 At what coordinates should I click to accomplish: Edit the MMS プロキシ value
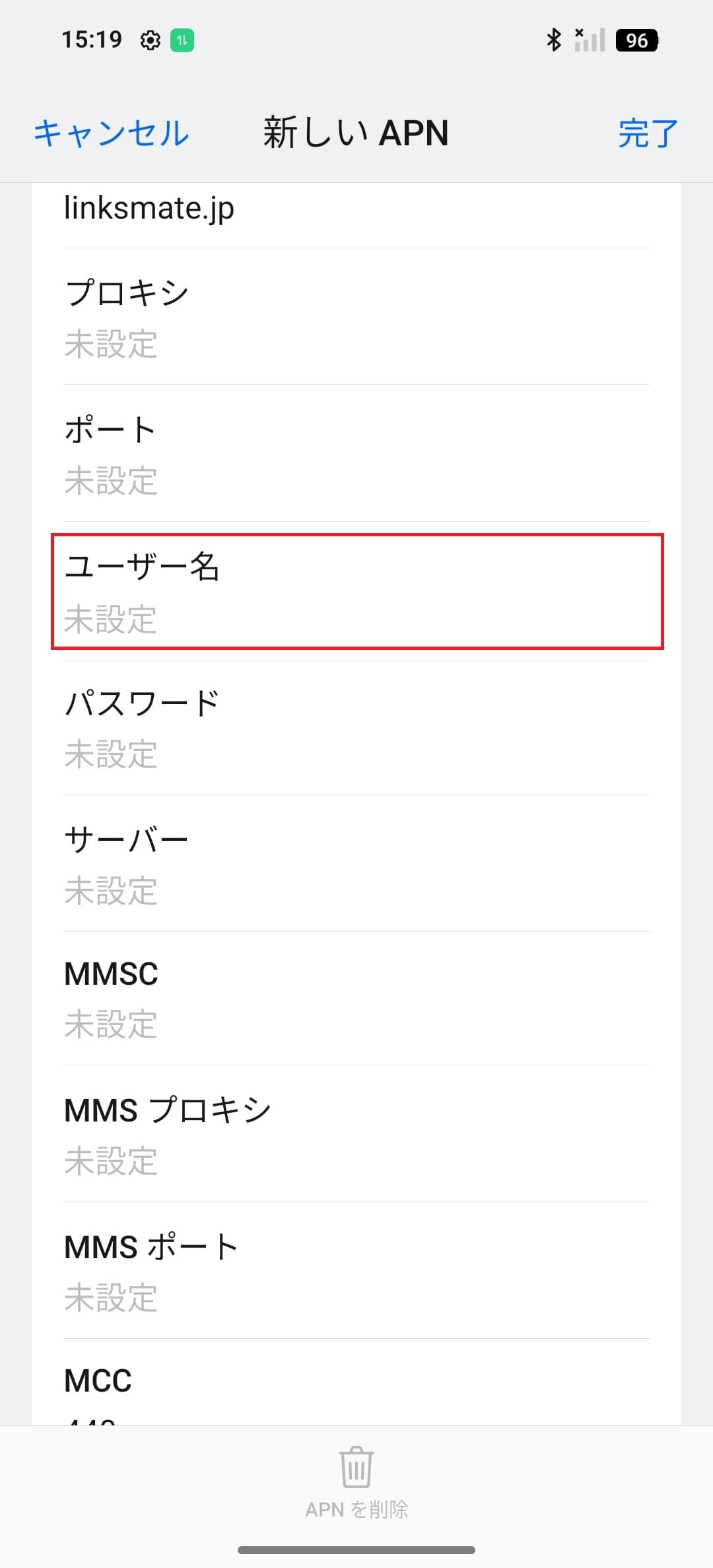[x=356, y=1135]
